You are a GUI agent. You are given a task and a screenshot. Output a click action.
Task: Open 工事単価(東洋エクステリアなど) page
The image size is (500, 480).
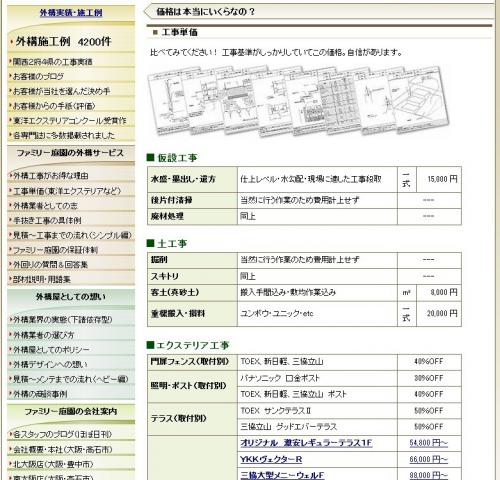(x=67, y=191)
